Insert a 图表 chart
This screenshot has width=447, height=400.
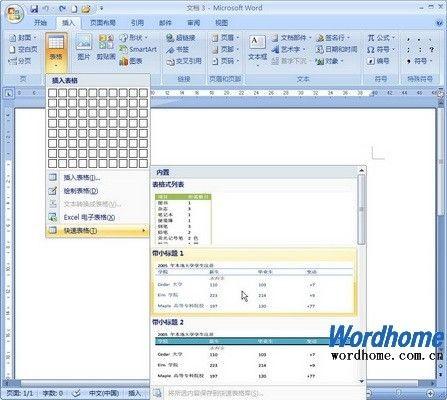[x=131, y=61]
